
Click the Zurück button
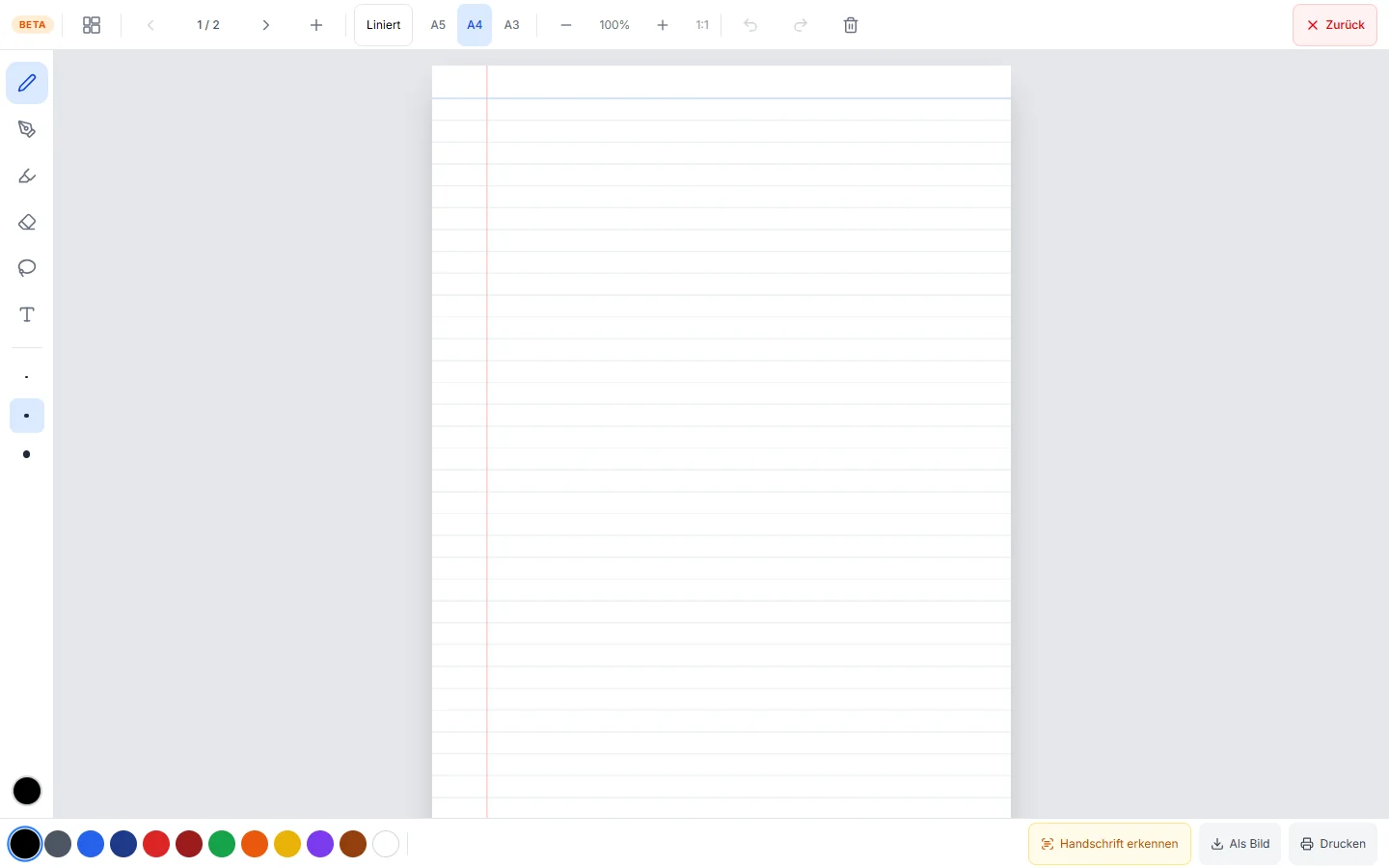[1335, 25]
